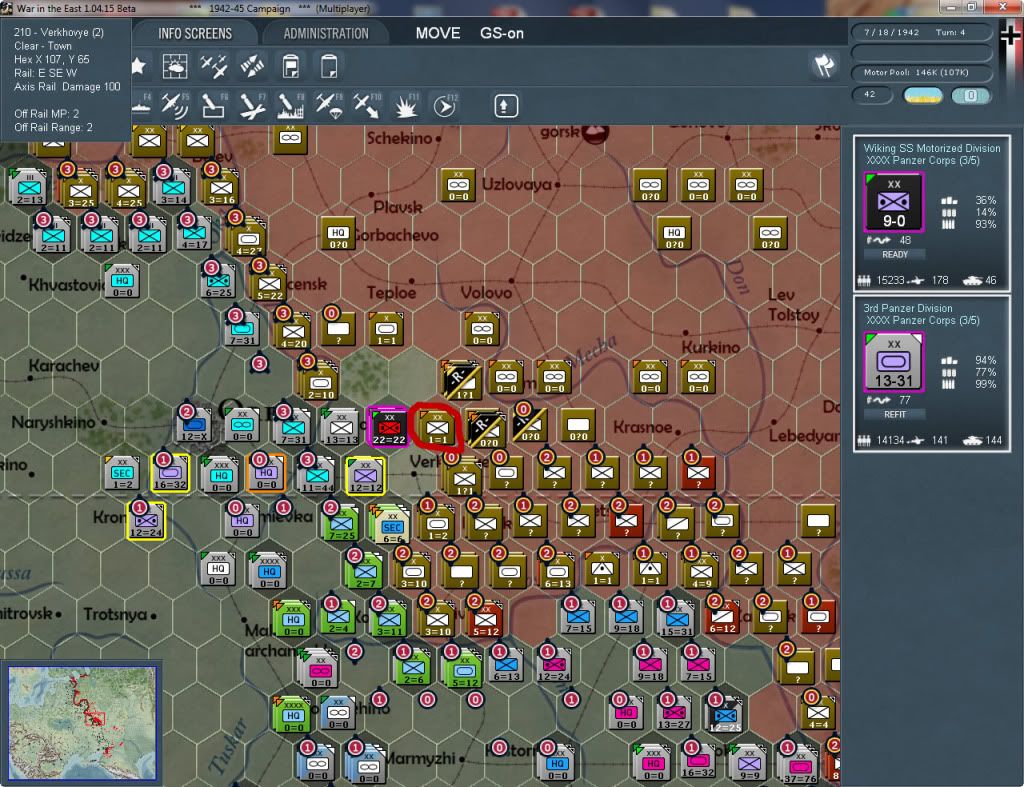Select the yellow-bordered 12=12 unit counter
The height and width of the screenshot is (787, 1024).
(x=365, y=475)
